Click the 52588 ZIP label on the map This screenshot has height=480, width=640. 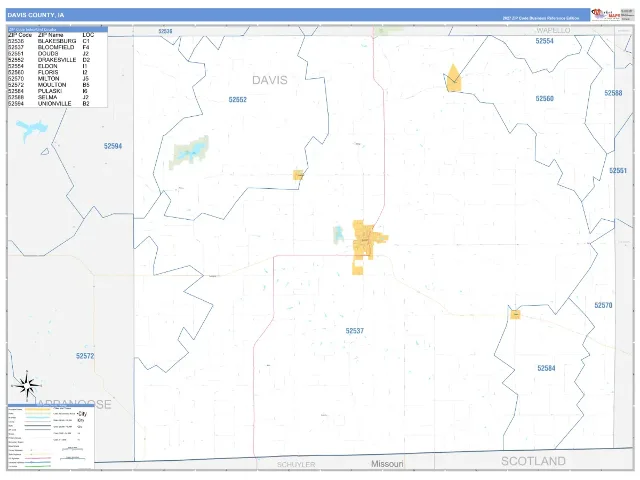coord(613,93)
